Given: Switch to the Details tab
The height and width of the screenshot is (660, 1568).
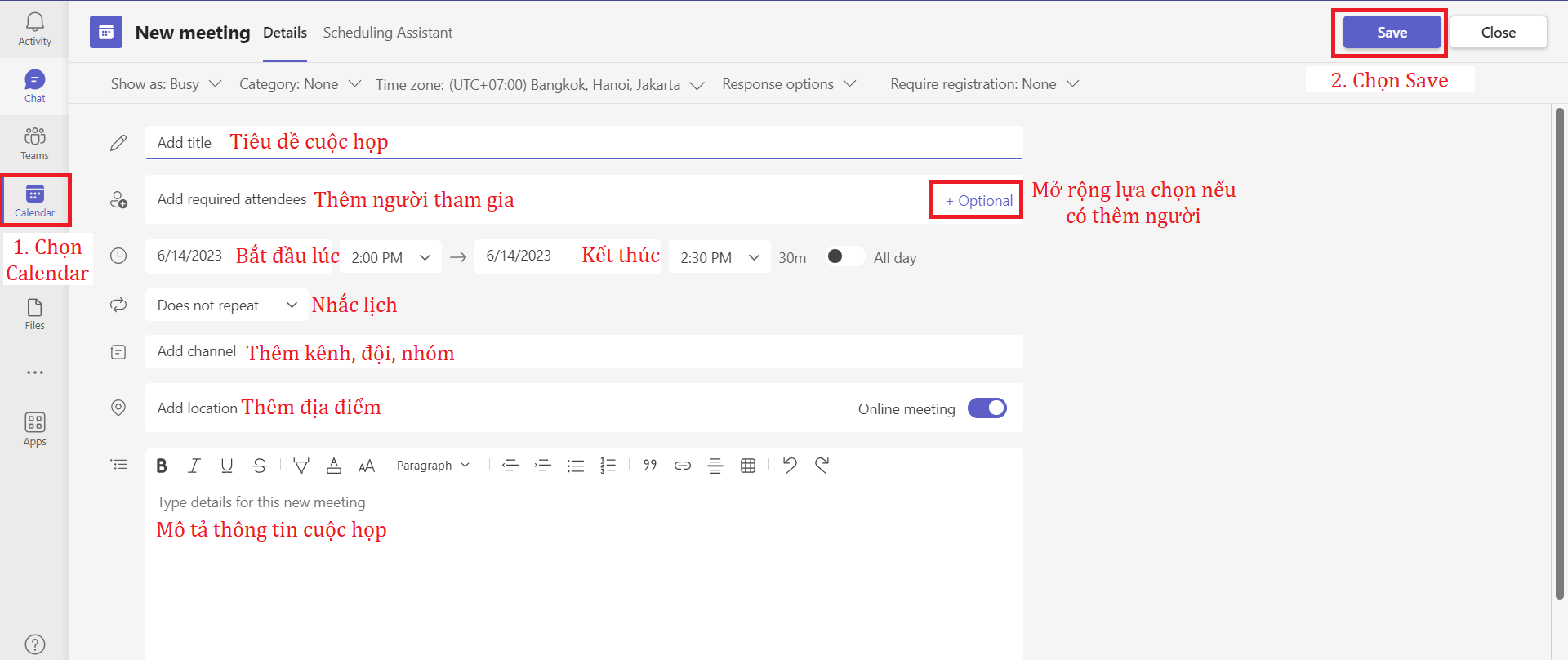Looking at the screenshot, I should pos(285,33).
